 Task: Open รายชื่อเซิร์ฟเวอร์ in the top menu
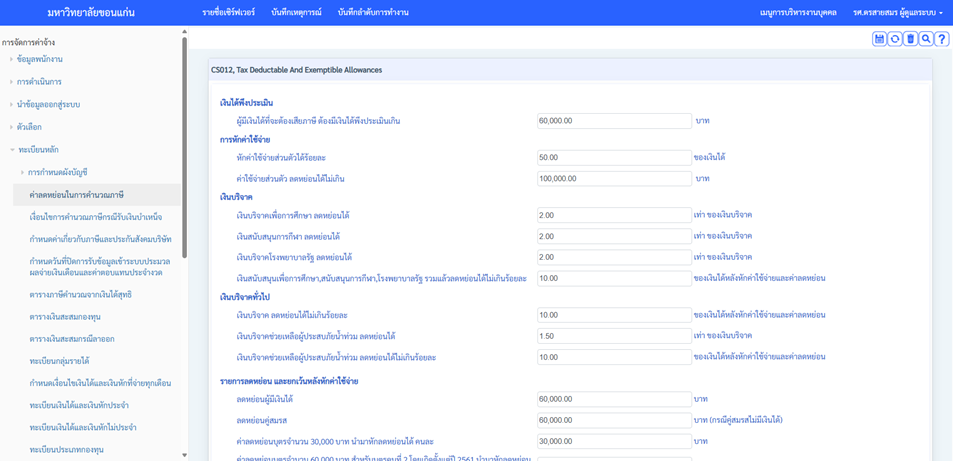pyautogui.click(x=229, y=12)
